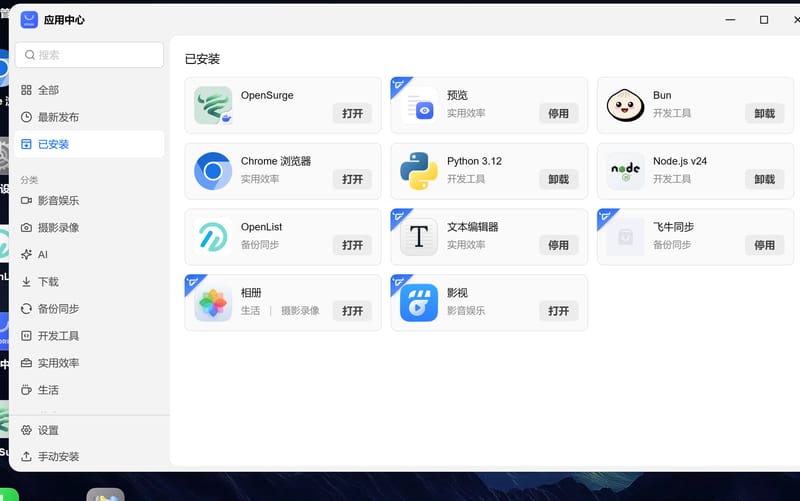Click the AI sparkle icon
The width and height of the screenshot is (800, 501).
pyautogui.click(x=27, y=255)
